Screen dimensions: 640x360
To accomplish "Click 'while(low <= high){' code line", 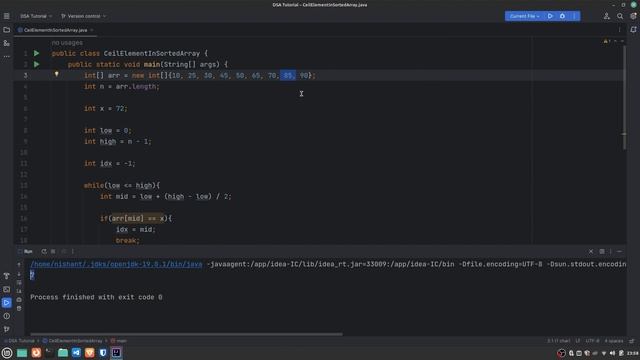I will 122,186.
